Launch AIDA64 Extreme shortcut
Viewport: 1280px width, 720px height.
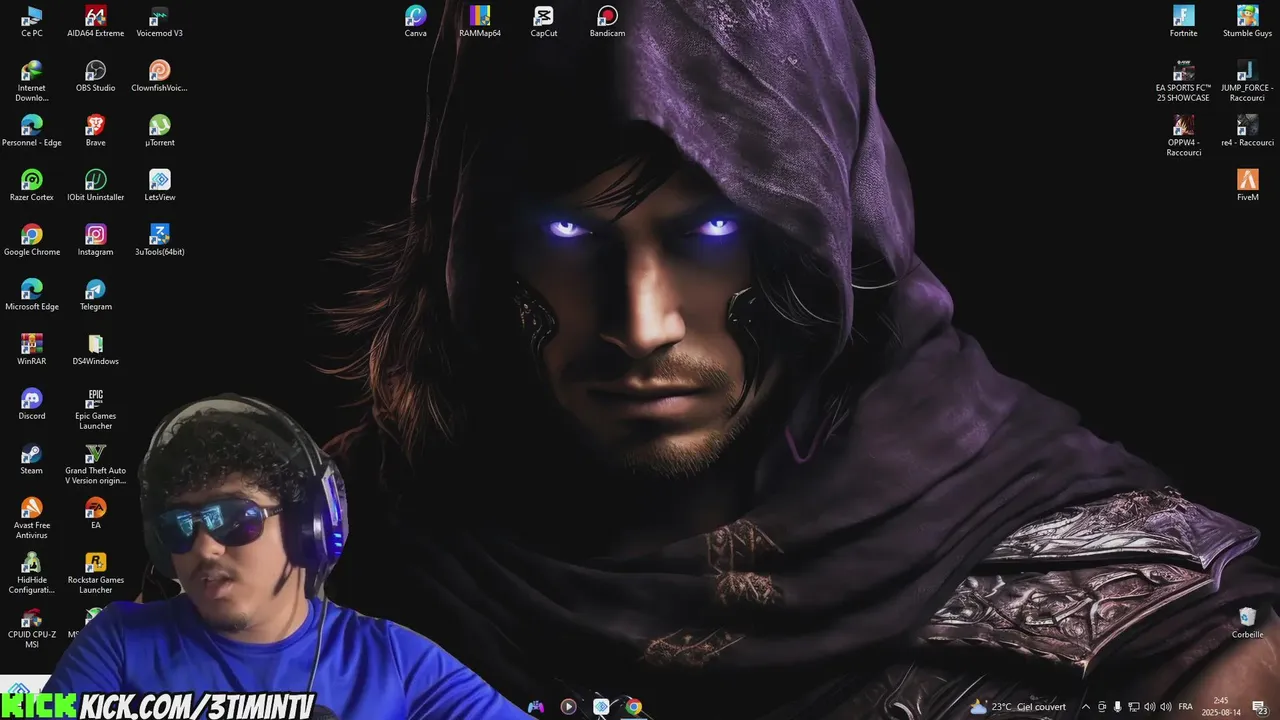click(96, 22)
